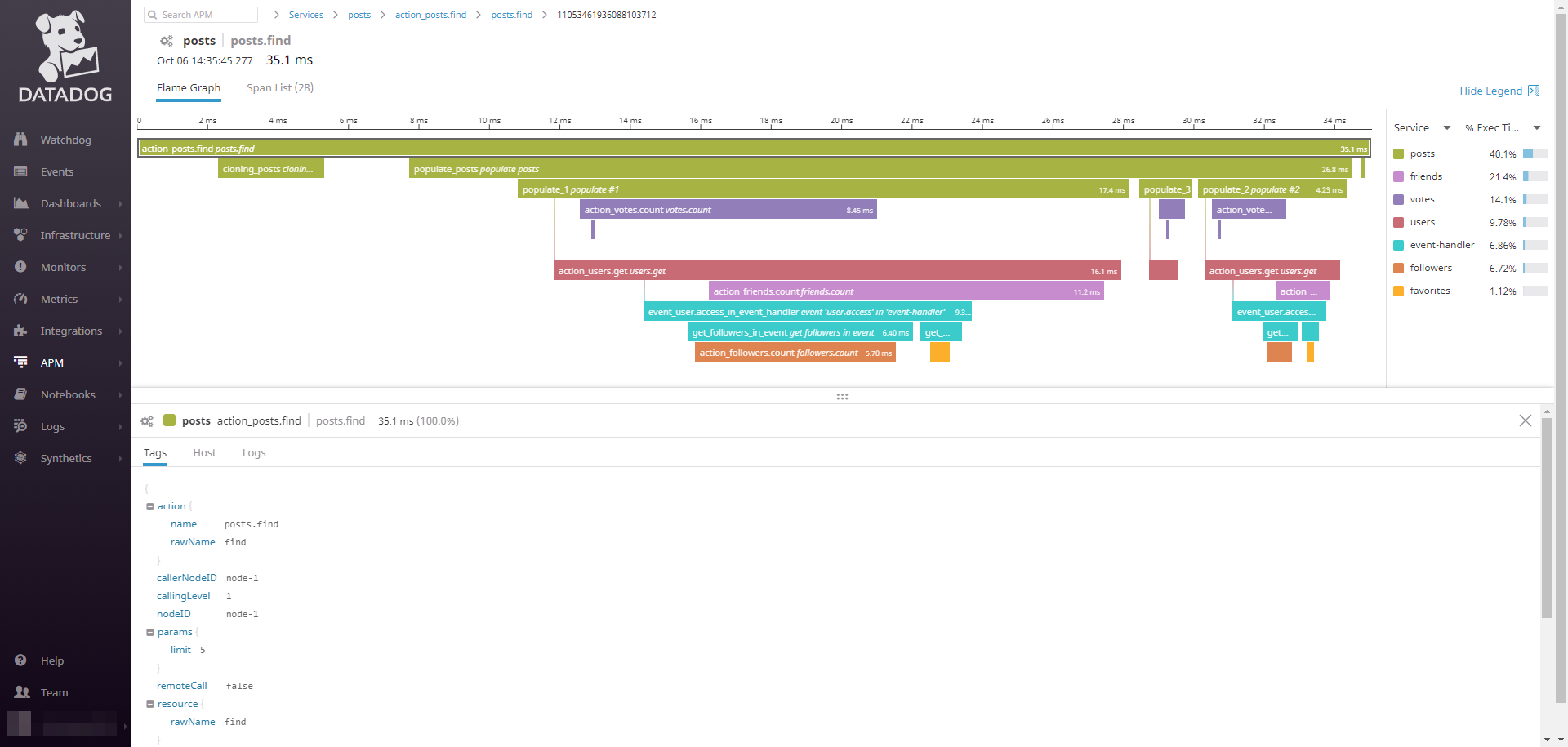
Task: Click the callerNodeID tag key
Action: pos(187,578)
